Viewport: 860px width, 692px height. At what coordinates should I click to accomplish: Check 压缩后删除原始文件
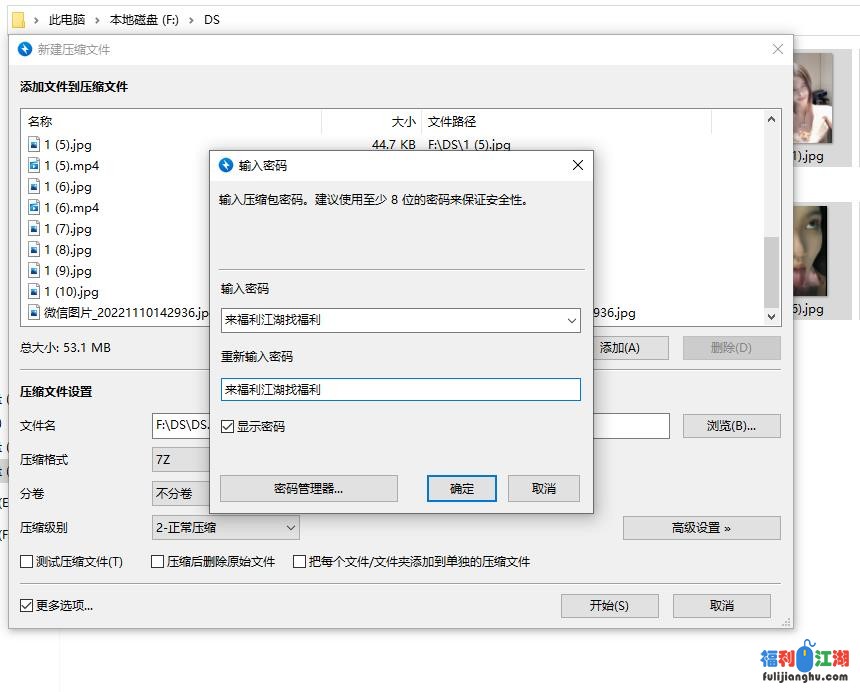point(156,562)
